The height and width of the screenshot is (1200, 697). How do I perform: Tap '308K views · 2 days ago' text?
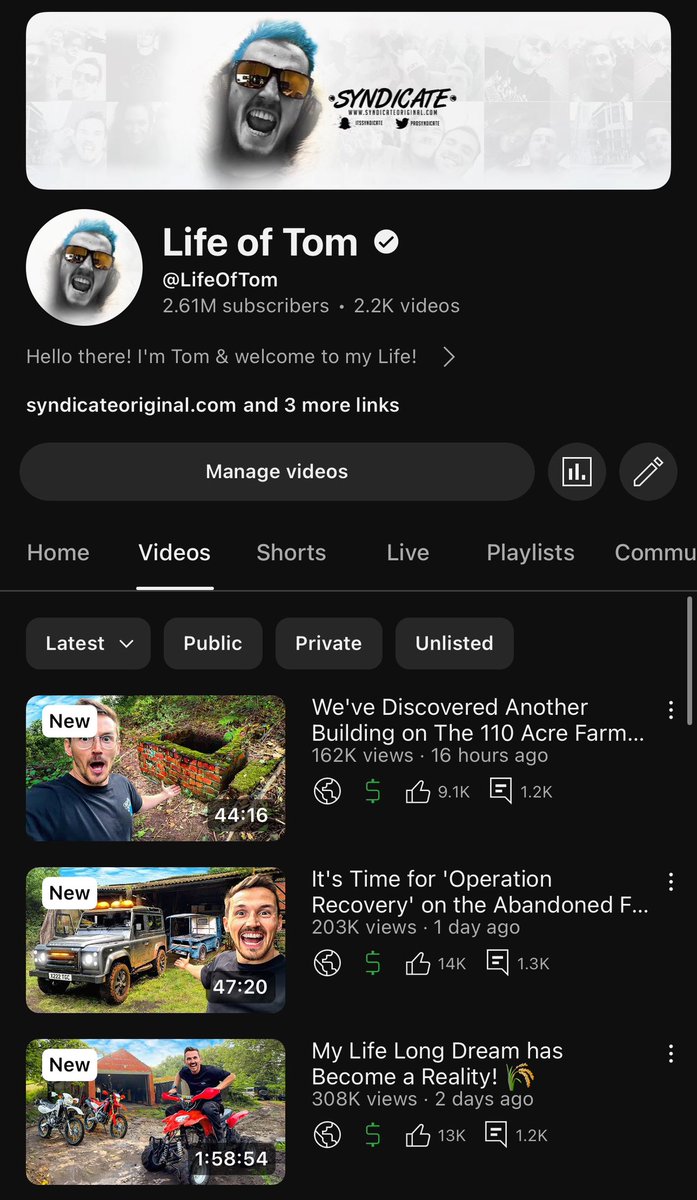(x=423, y=1099)
